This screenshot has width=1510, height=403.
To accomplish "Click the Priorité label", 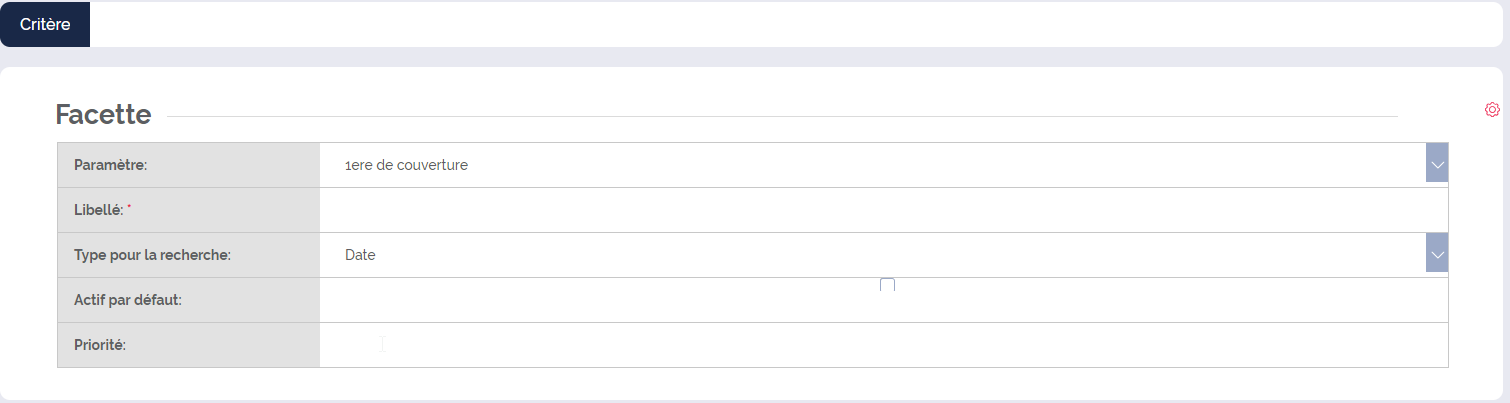I will pyautogui.click(x=99, y=345).
